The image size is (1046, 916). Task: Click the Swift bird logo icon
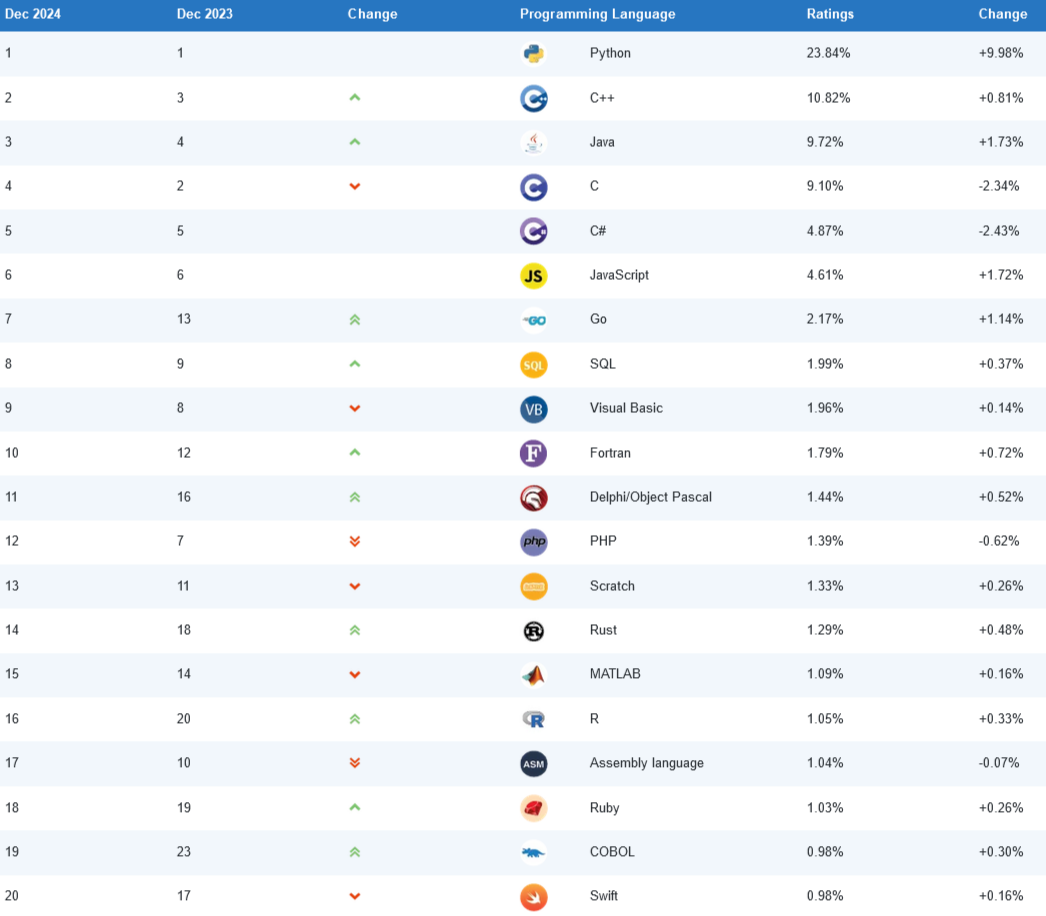(x=534, y=896)
